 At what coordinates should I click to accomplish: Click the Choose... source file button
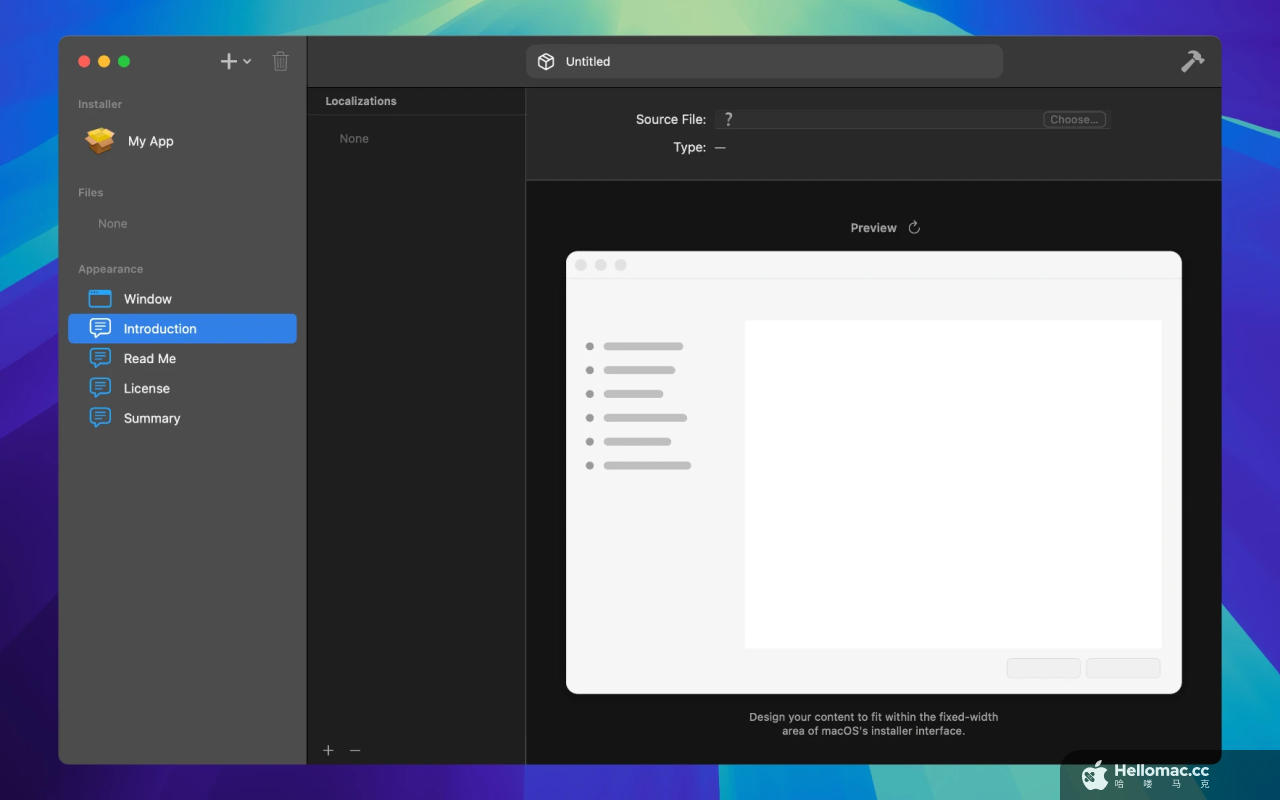[x=1074, y=119]
